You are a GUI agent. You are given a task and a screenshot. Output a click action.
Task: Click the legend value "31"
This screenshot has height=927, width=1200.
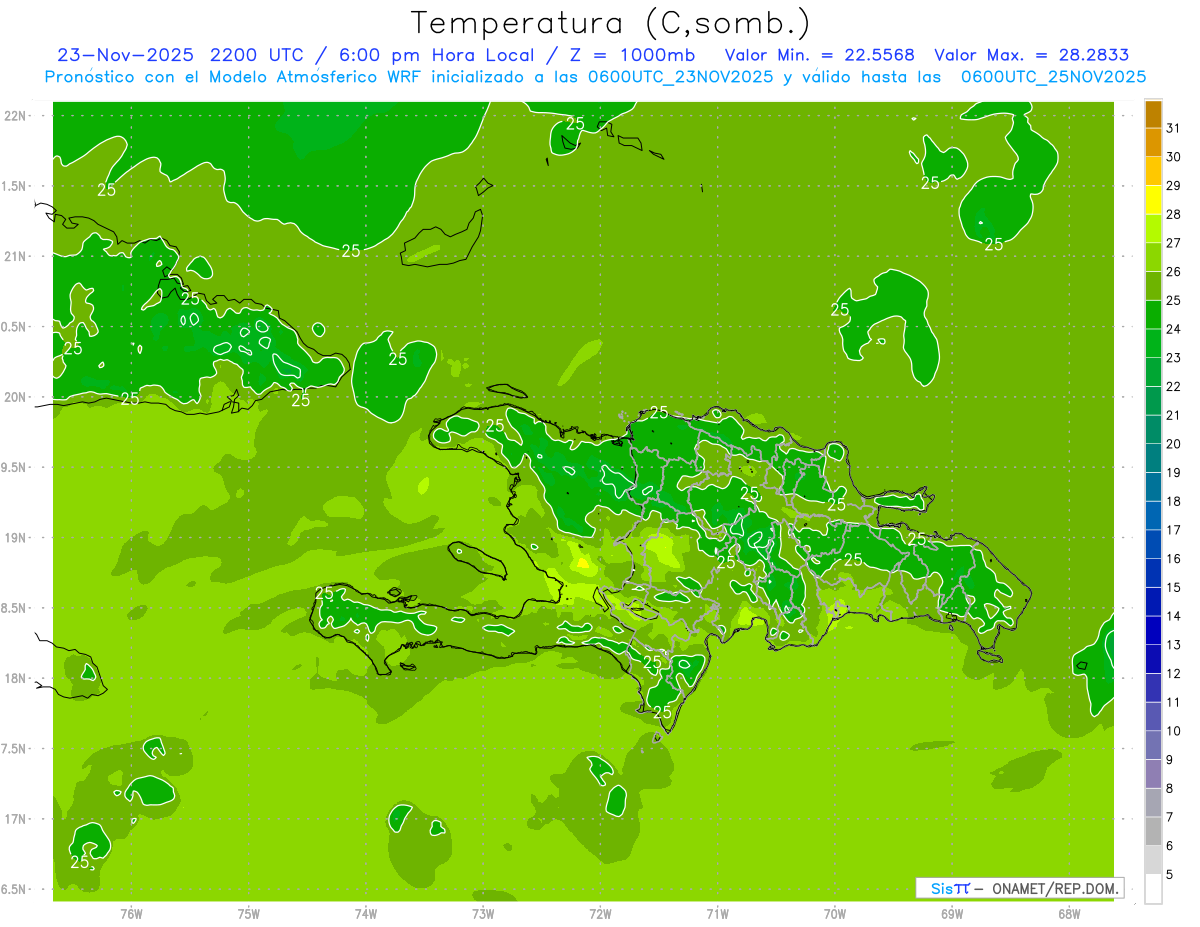1173,128
